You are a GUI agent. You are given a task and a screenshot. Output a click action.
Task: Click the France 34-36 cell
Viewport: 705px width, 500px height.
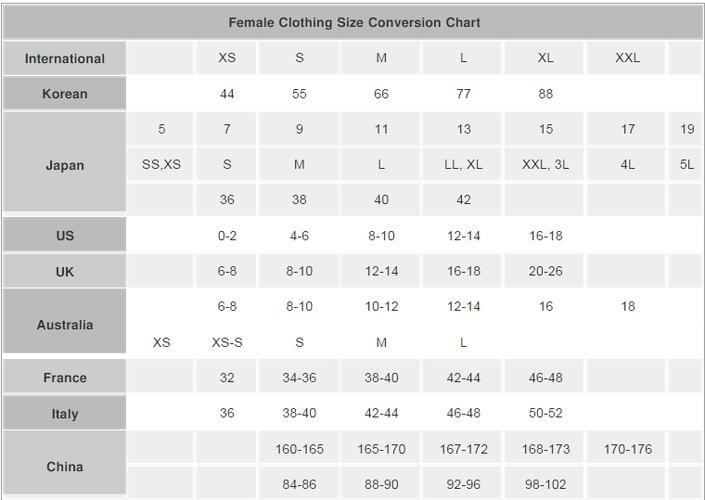tap(299, 377)
